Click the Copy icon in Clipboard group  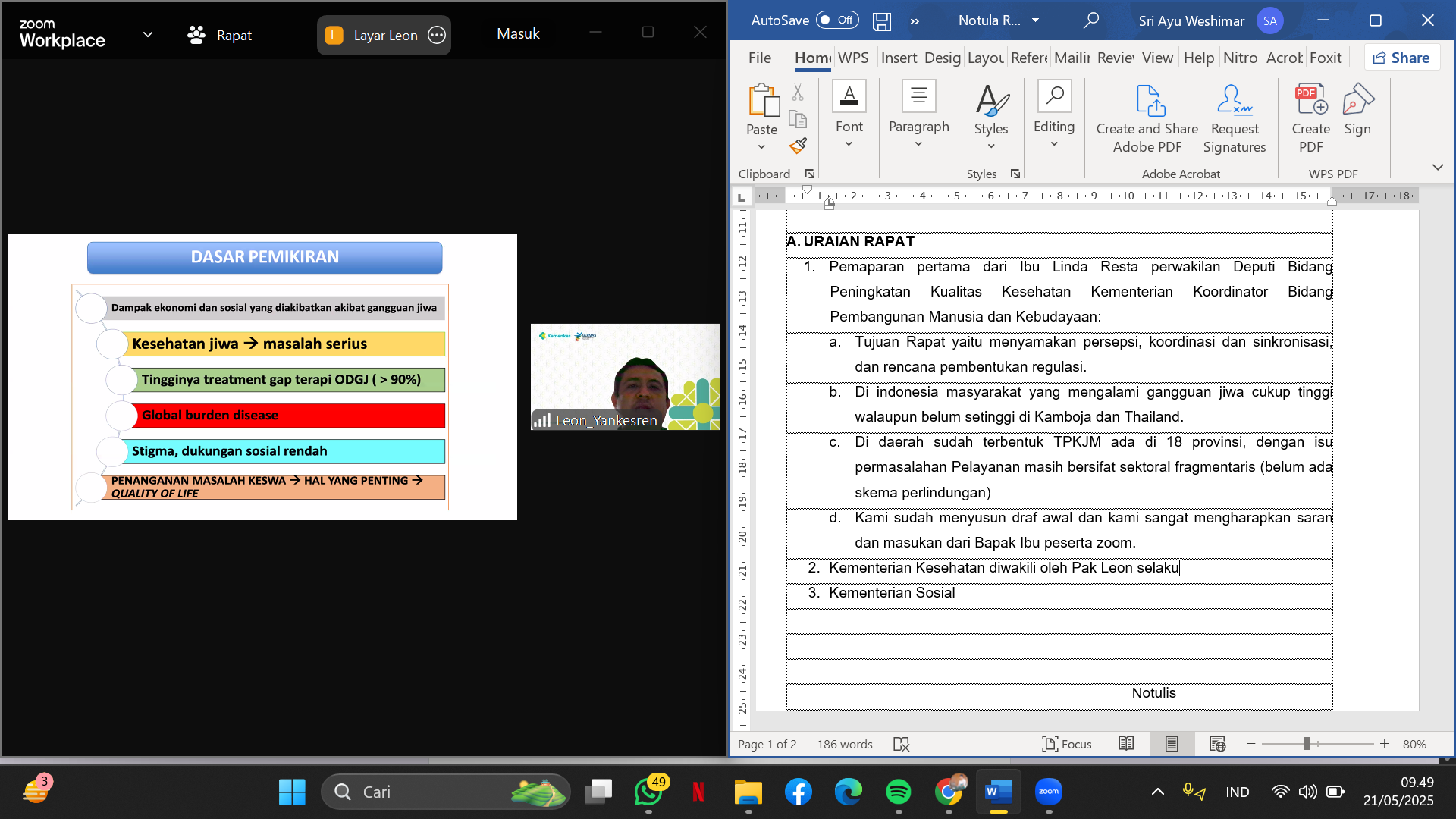pyautogui.click(x=798, y=119)
